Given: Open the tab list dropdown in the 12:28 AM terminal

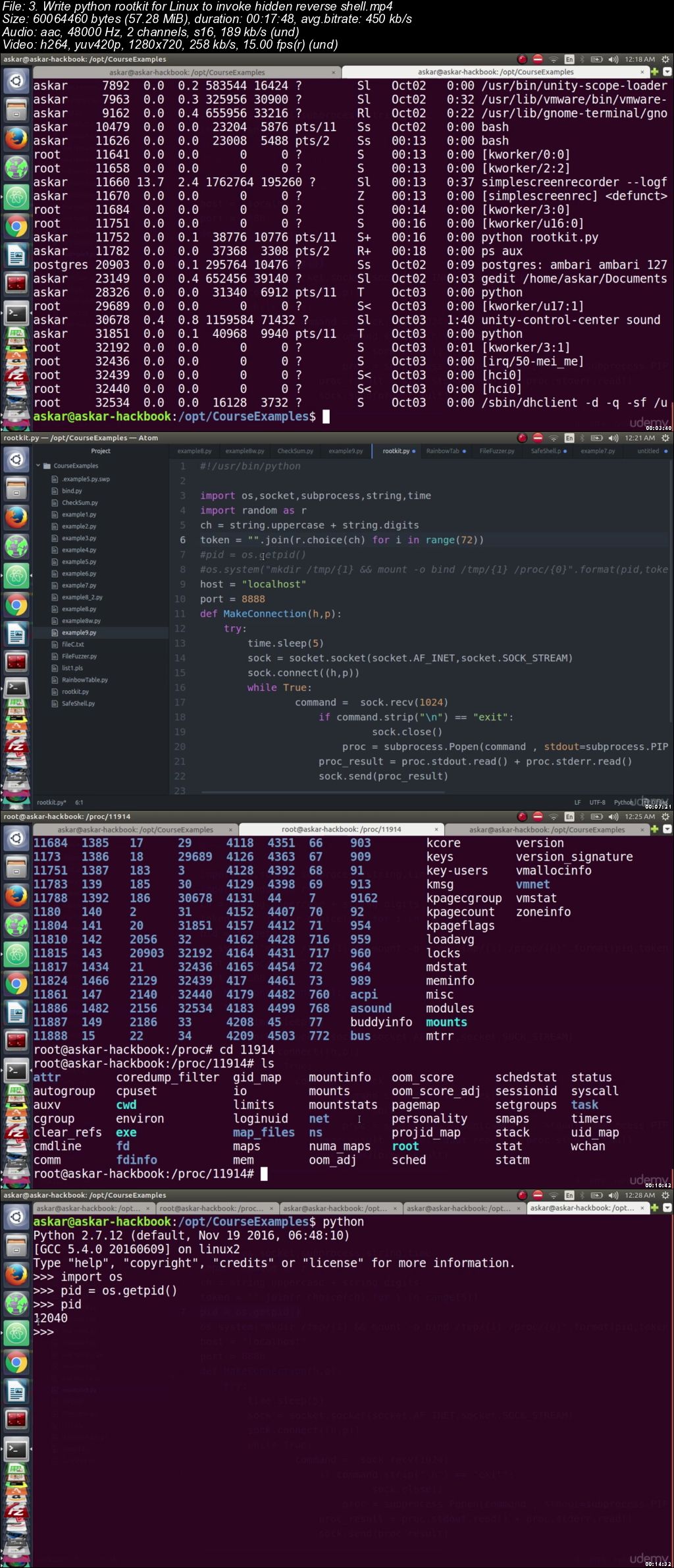Looking at the screenshot, I should [667, 1208].
